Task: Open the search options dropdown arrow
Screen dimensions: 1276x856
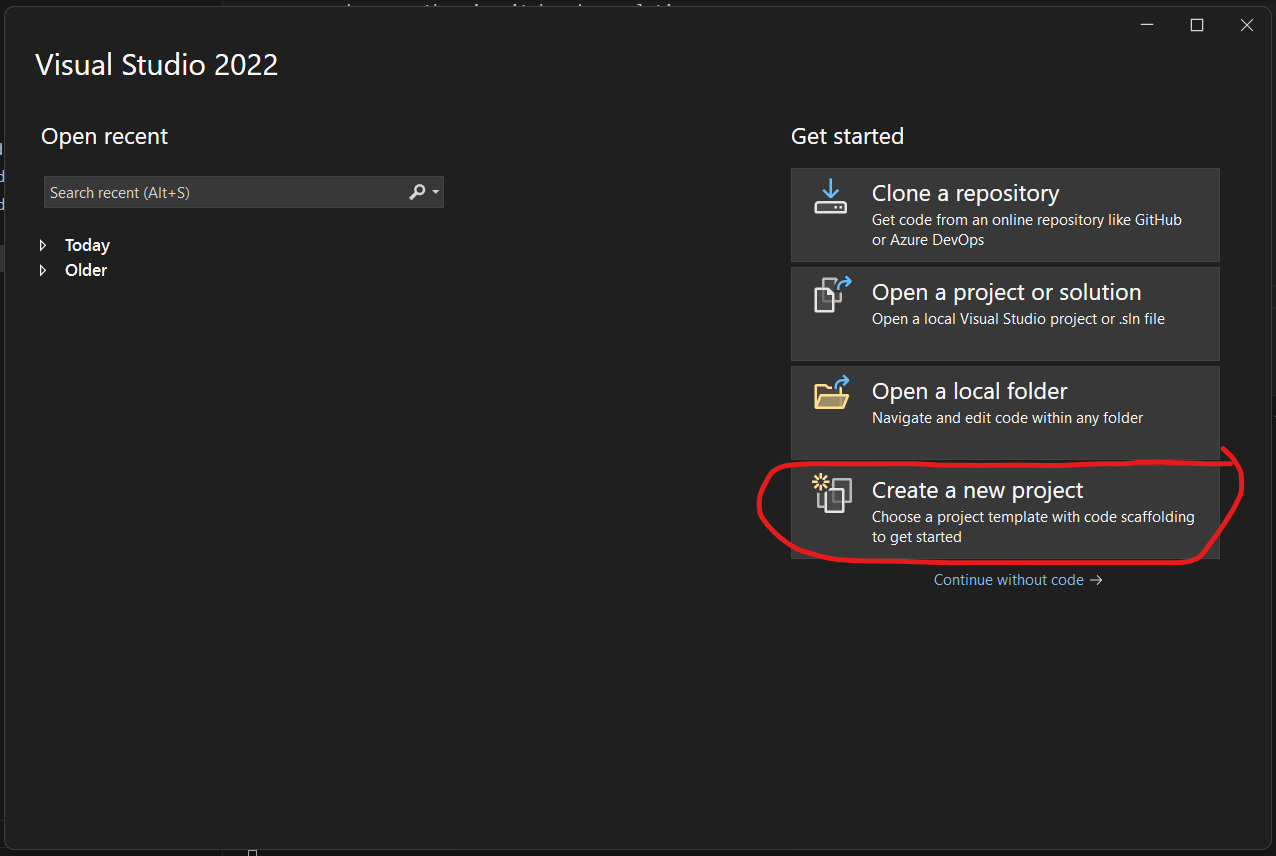Action: (436, 192)
